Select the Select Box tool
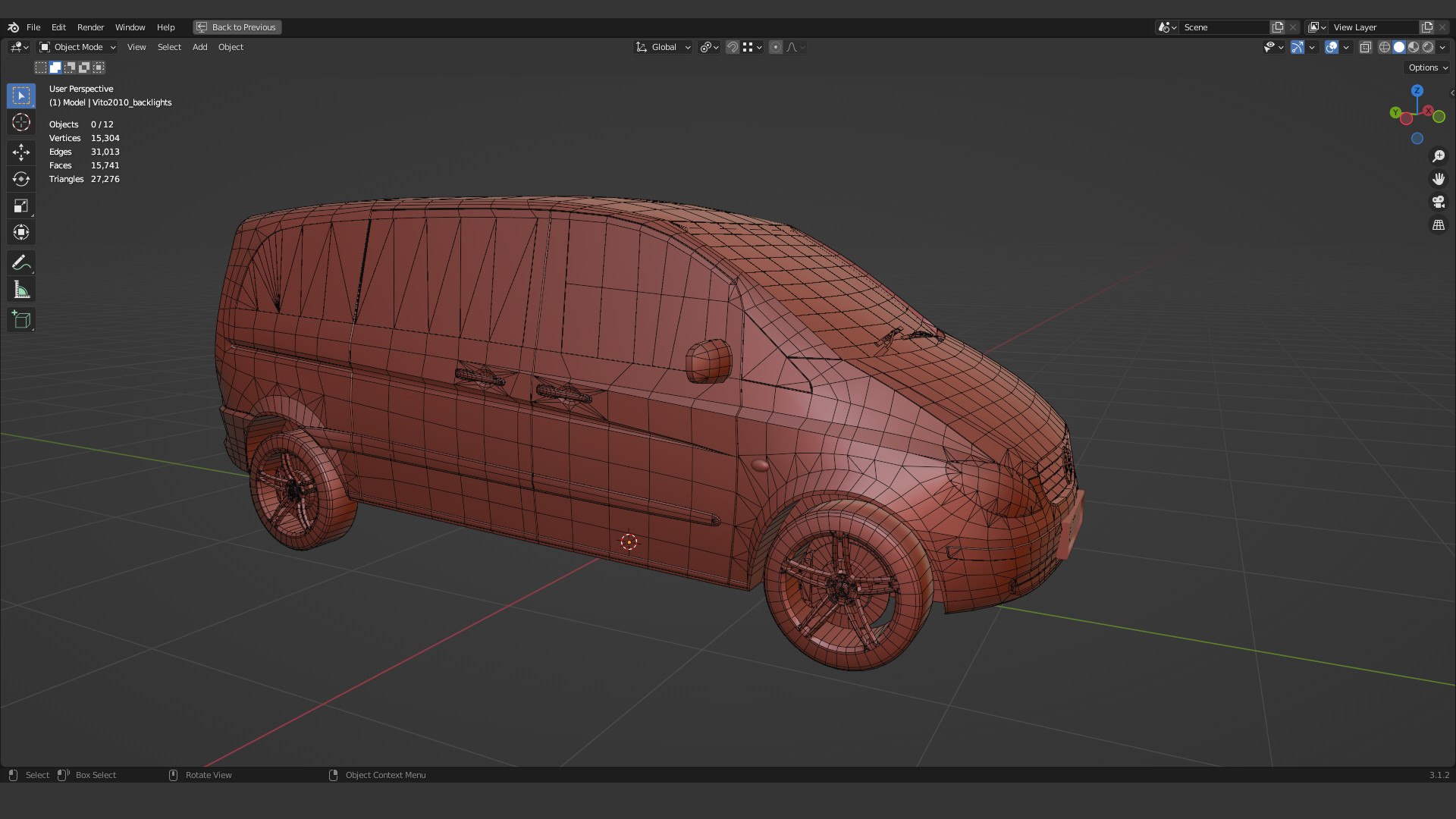This screenshot has width=1456, height=819. [x=21, y=96]
